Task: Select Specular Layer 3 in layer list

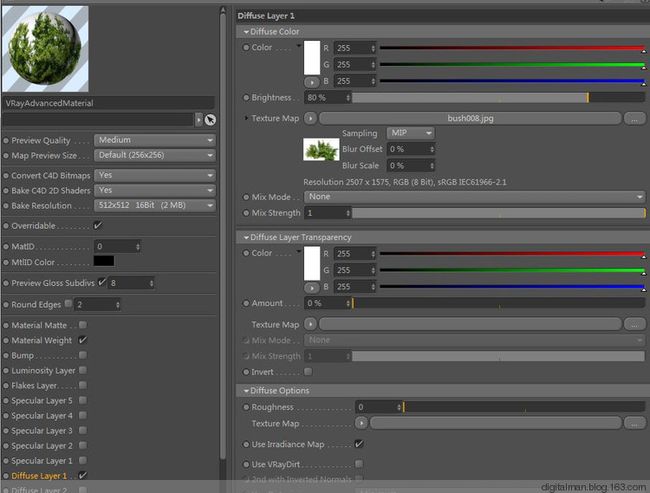Action: point(42,431)
